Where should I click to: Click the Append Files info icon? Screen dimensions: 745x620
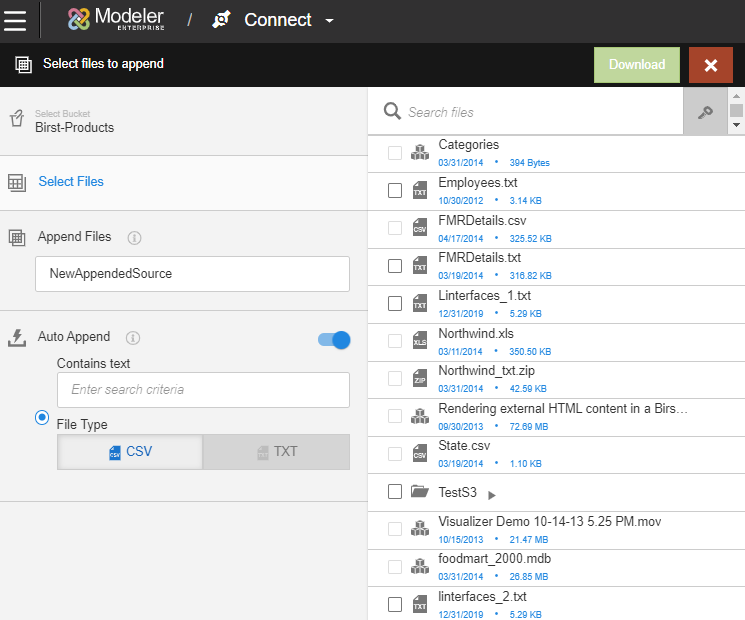(134, 238)
